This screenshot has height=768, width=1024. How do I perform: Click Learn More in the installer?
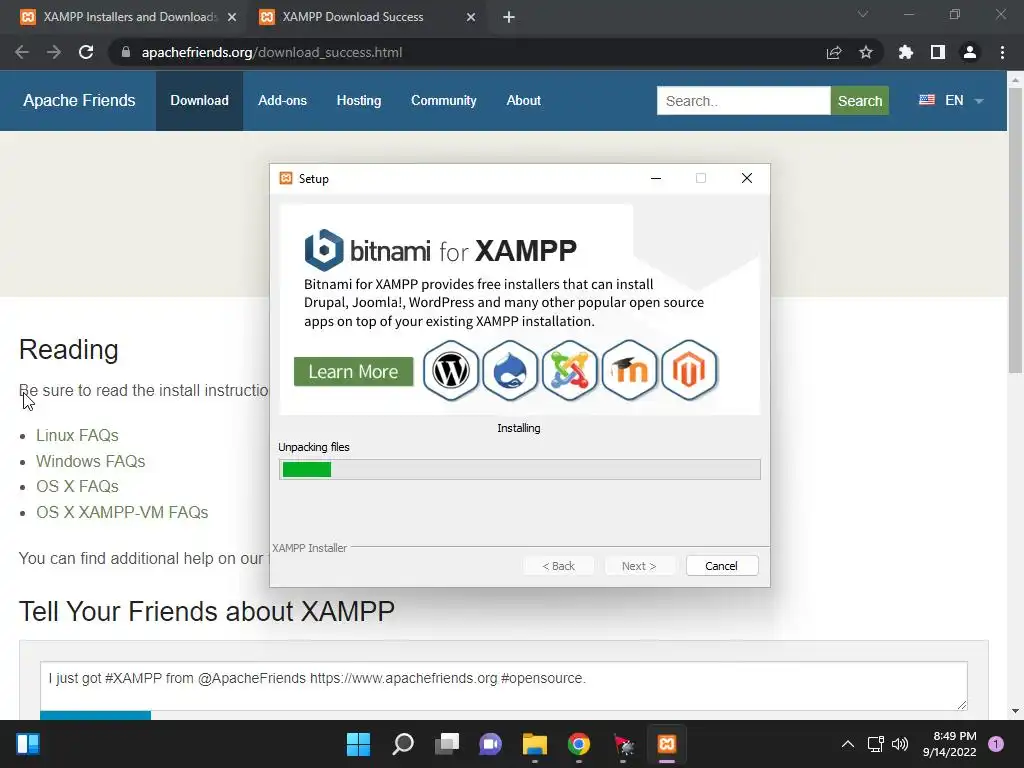click(353, 372)
